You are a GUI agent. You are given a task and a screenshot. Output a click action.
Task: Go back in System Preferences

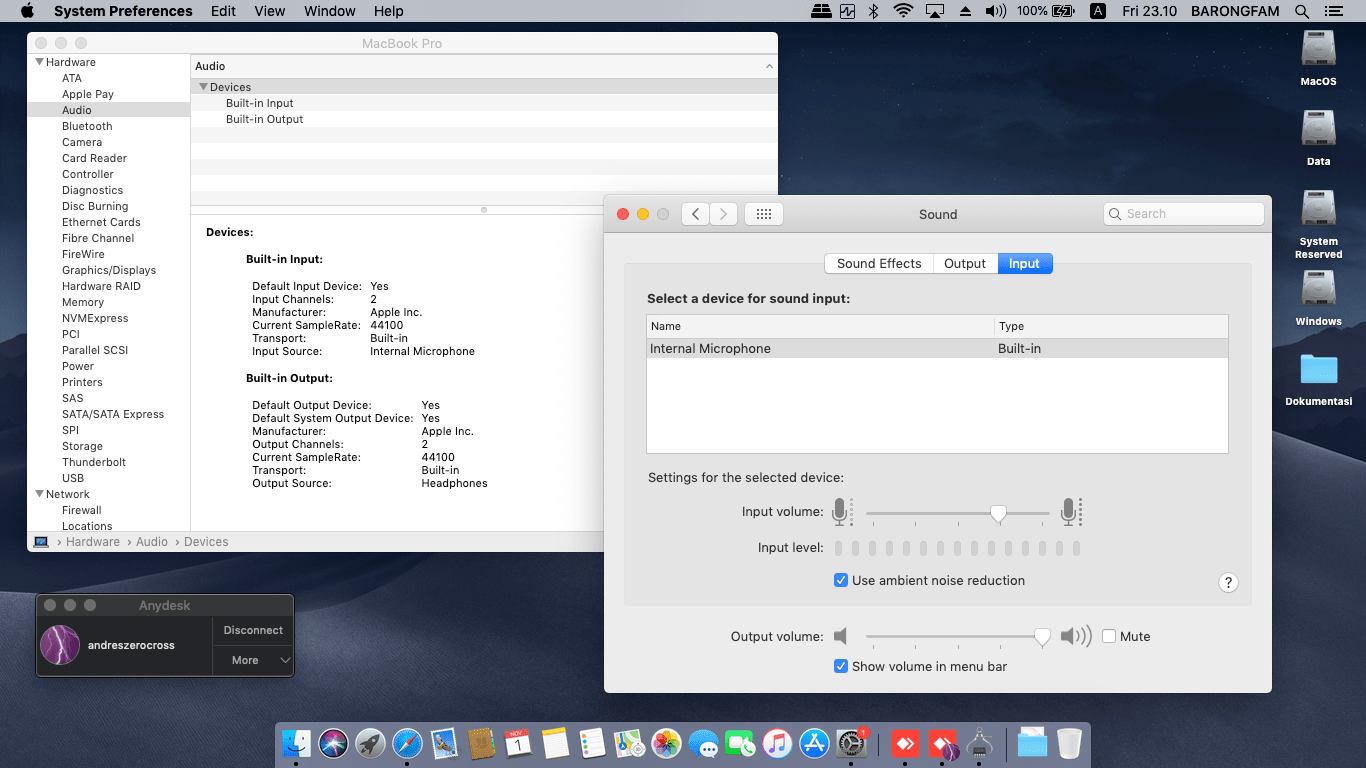tap(695, 214)
